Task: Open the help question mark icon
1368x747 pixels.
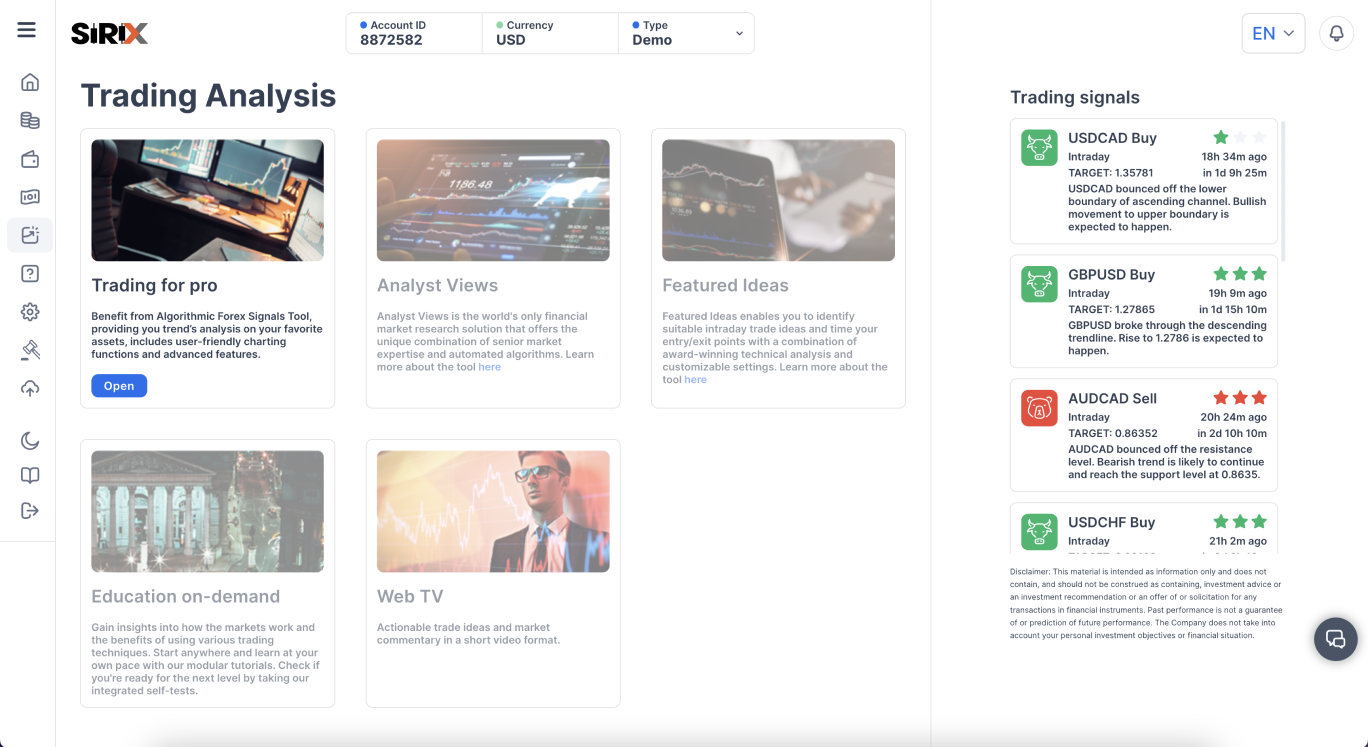Action: pos(30,274)
